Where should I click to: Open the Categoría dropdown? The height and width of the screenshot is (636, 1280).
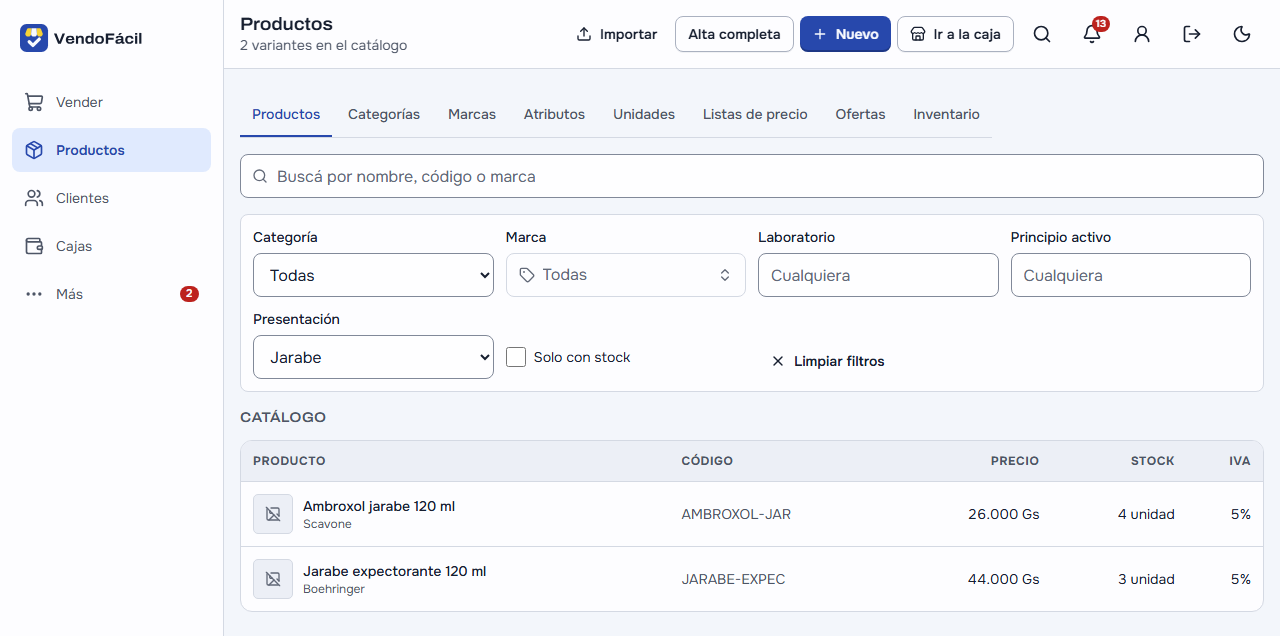point(373,275)
